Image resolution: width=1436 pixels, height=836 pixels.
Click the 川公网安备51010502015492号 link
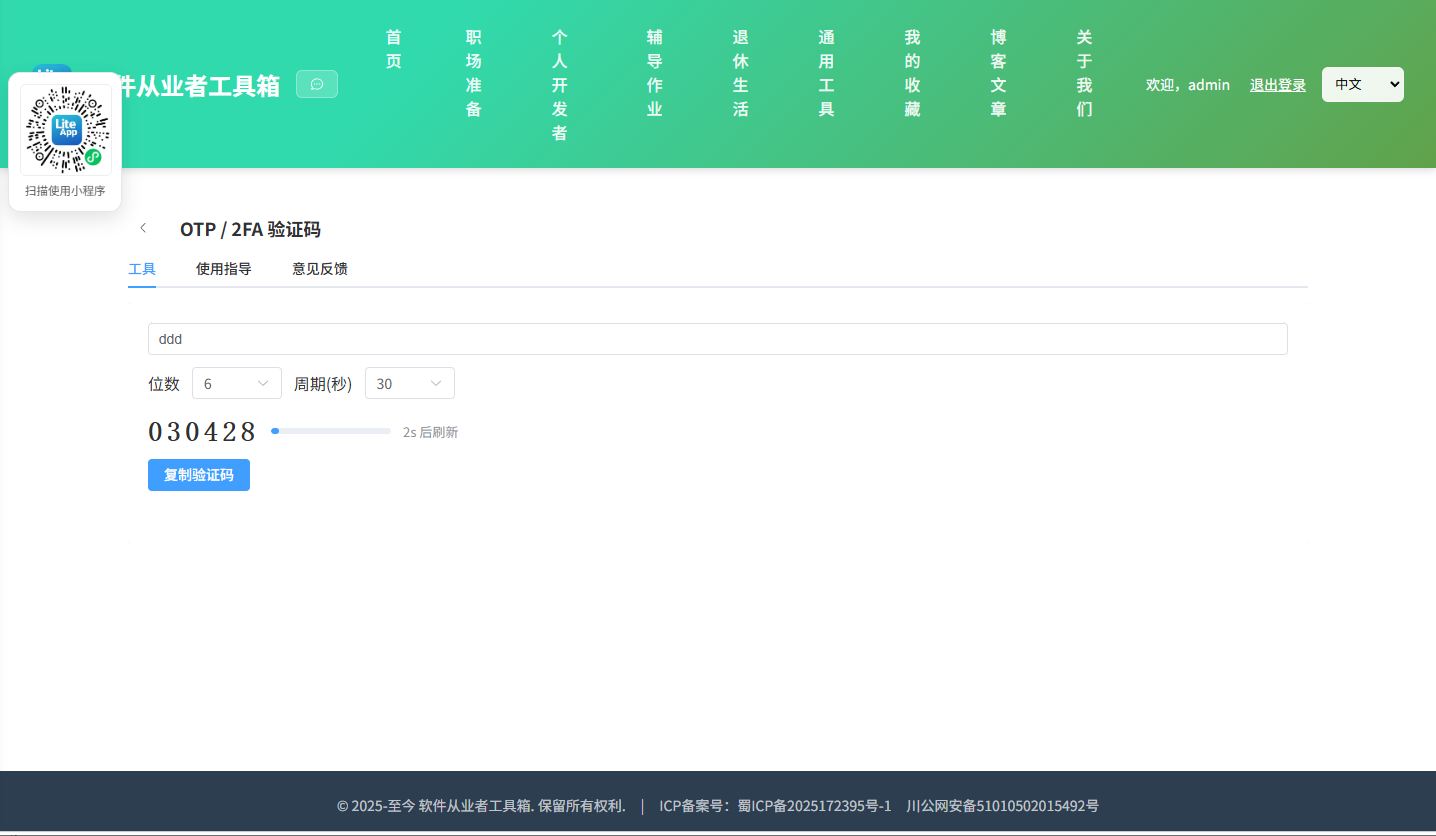[x=1003, y=806]
